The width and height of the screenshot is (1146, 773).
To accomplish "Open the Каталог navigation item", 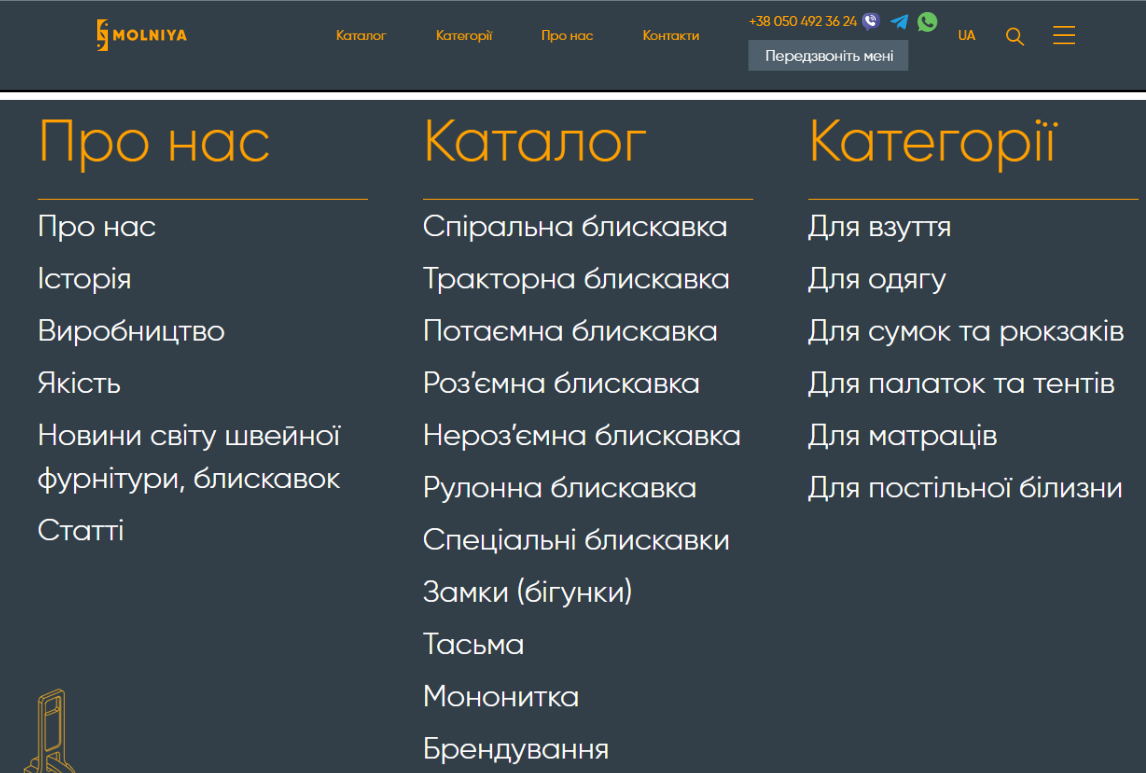I will [361, 35].
